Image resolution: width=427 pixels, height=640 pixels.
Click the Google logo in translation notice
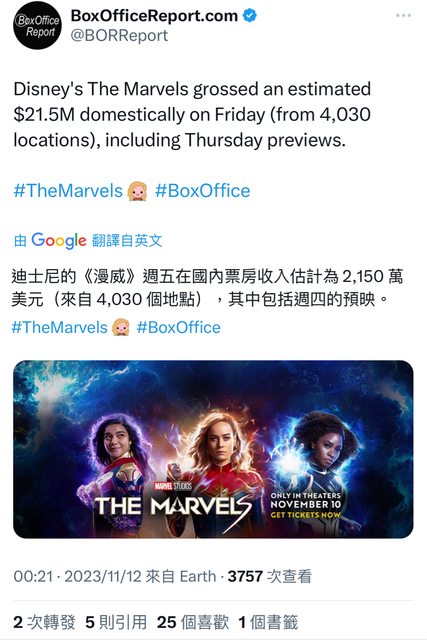tap(59, 241)
